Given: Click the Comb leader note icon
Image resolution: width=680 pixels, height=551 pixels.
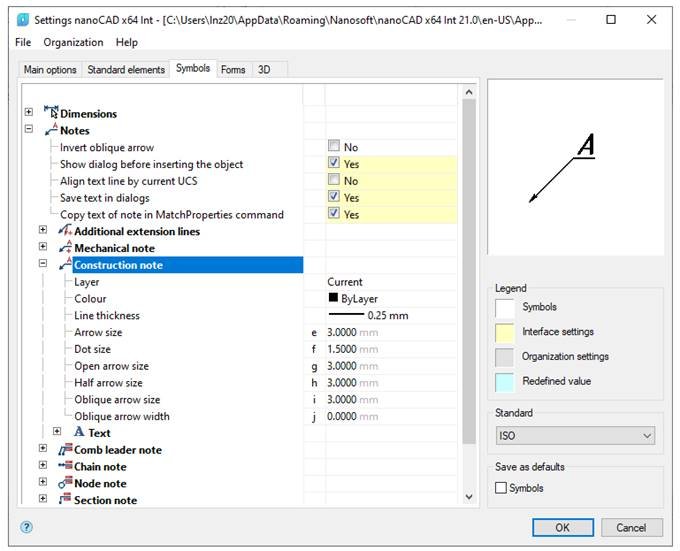Looking at the screenshot, I should (x=65, y=449).
